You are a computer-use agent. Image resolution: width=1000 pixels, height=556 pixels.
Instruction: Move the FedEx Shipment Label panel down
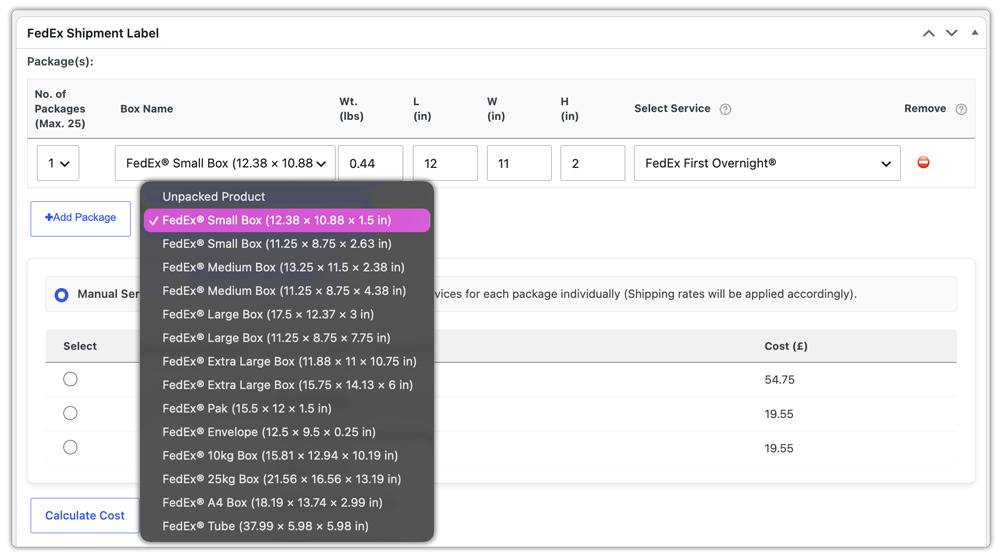952,33
